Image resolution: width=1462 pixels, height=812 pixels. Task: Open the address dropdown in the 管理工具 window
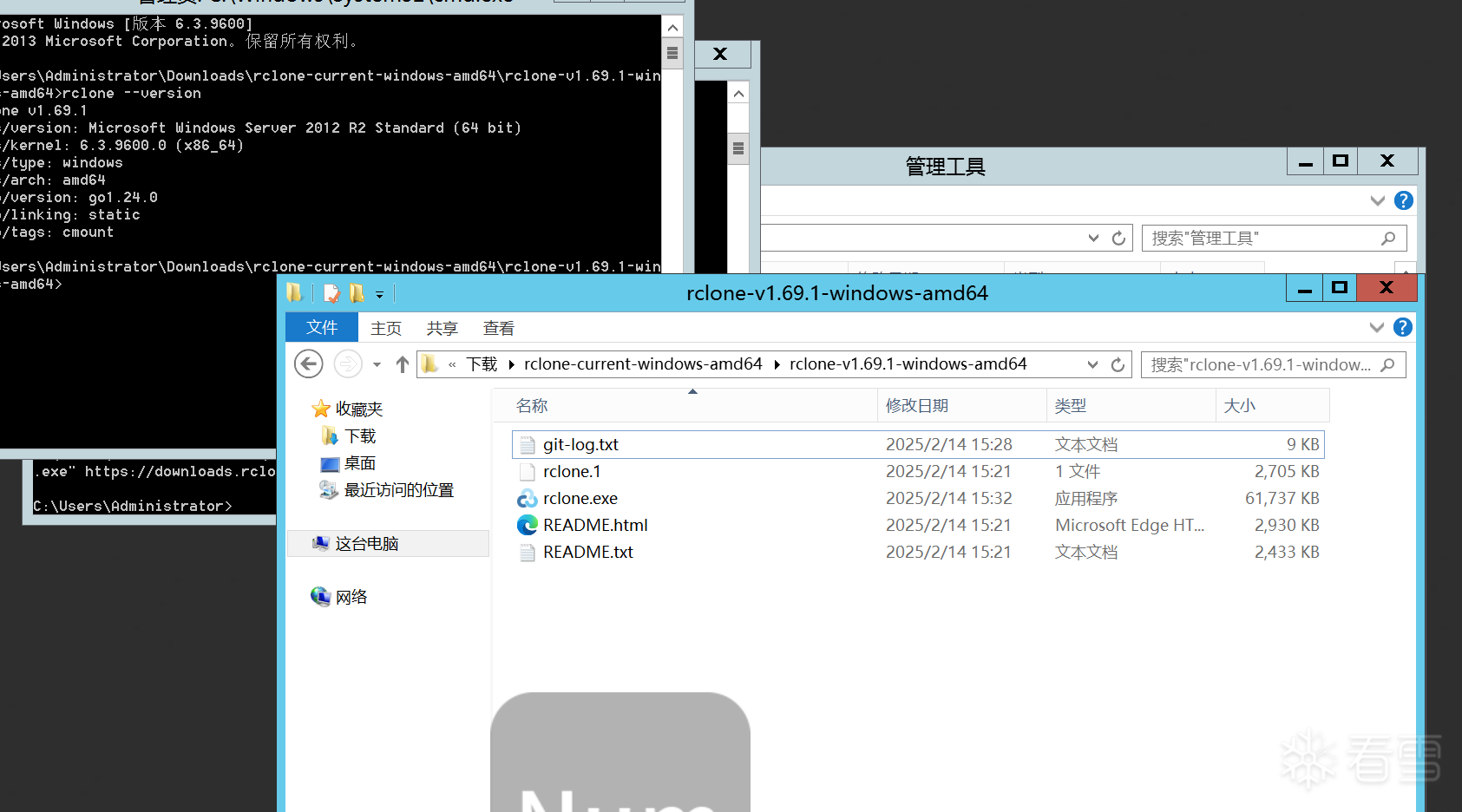(1093, 238)
